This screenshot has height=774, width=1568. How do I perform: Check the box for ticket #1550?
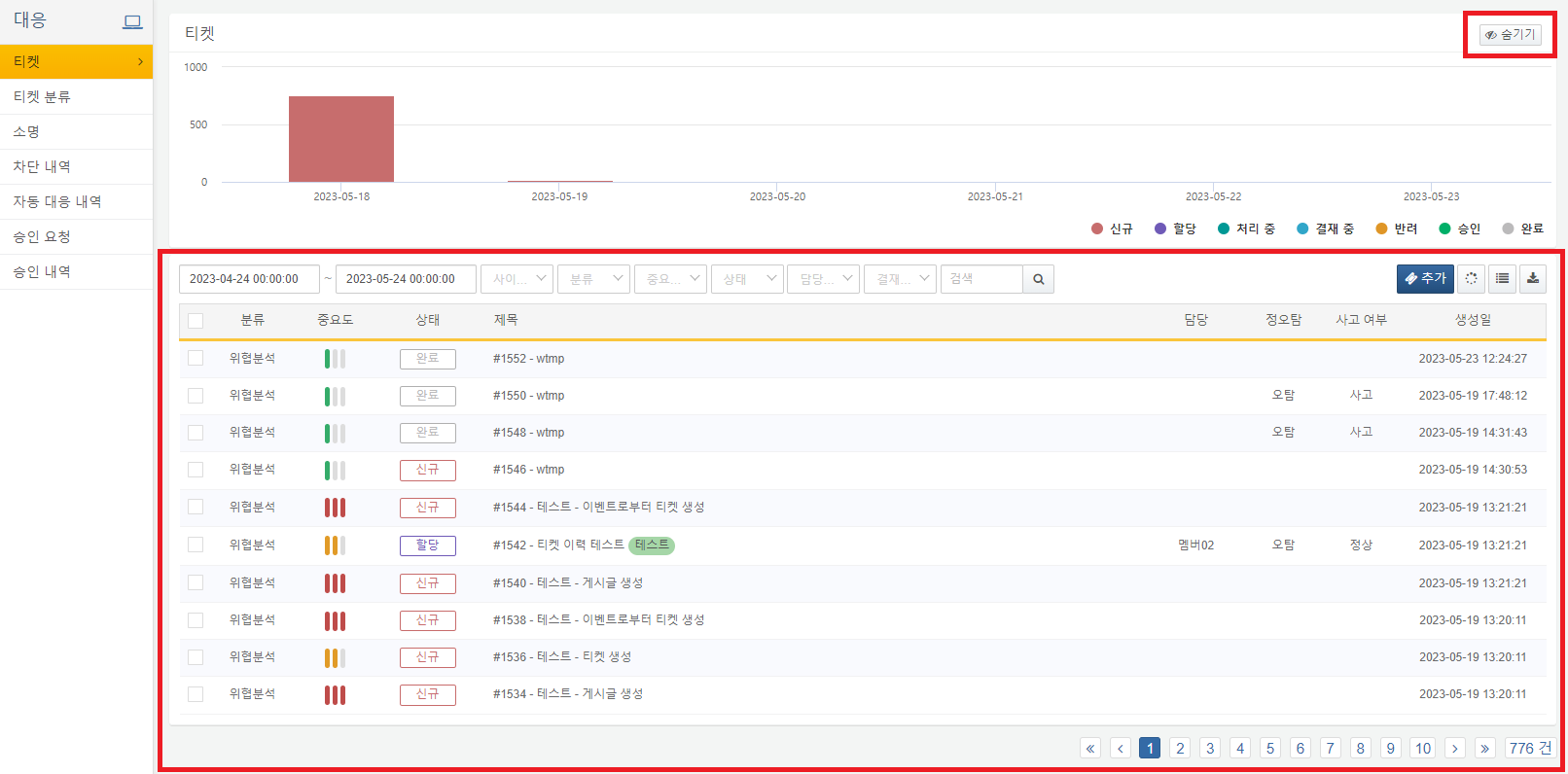click(x=196, y=396)
